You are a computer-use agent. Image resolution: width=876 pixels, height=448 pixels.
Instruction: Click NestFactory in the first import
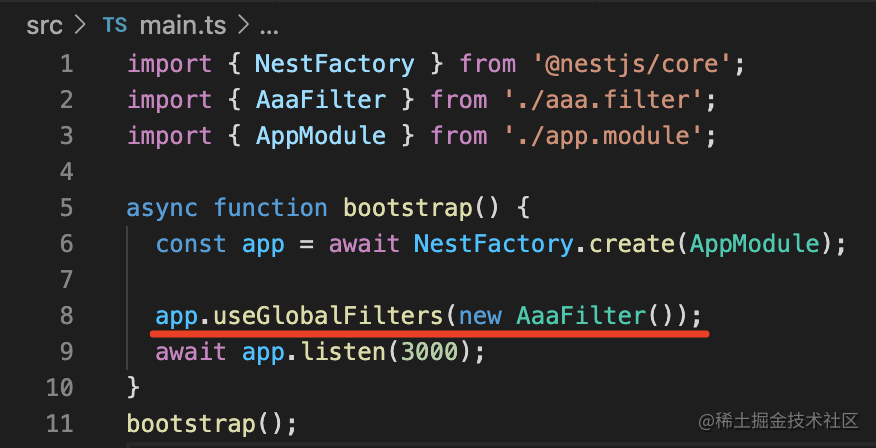[x=335, y=64]
